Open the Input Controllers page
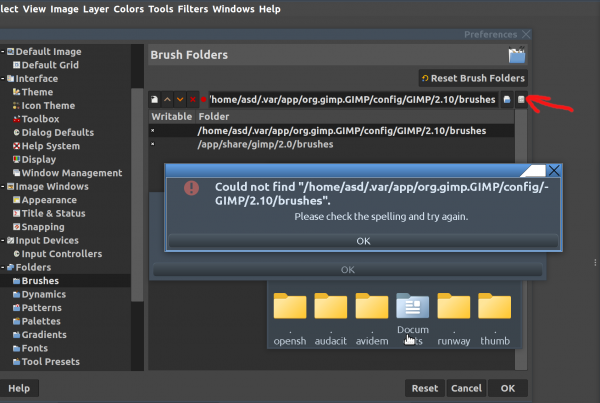 coord(62,254)
